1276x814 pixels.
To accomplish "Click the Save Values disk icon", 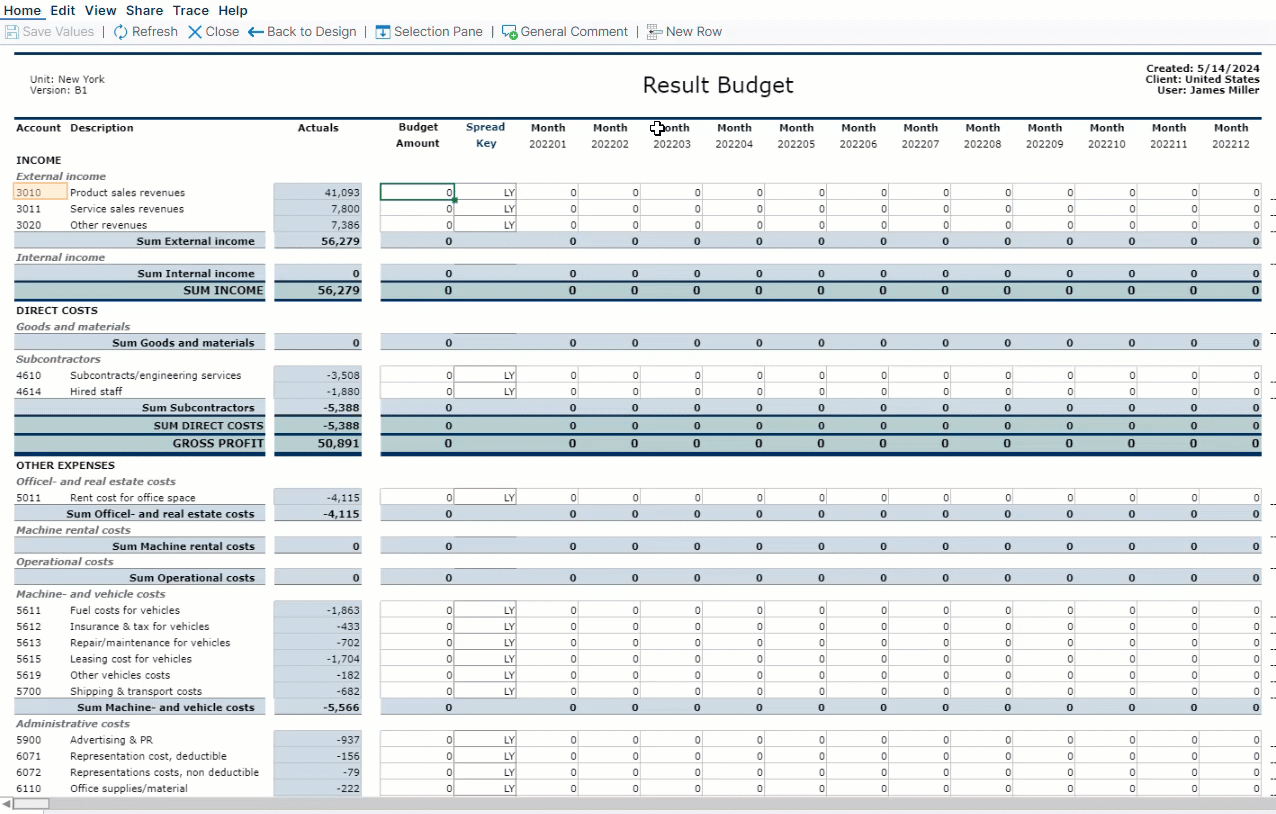I will coord(12,32).
